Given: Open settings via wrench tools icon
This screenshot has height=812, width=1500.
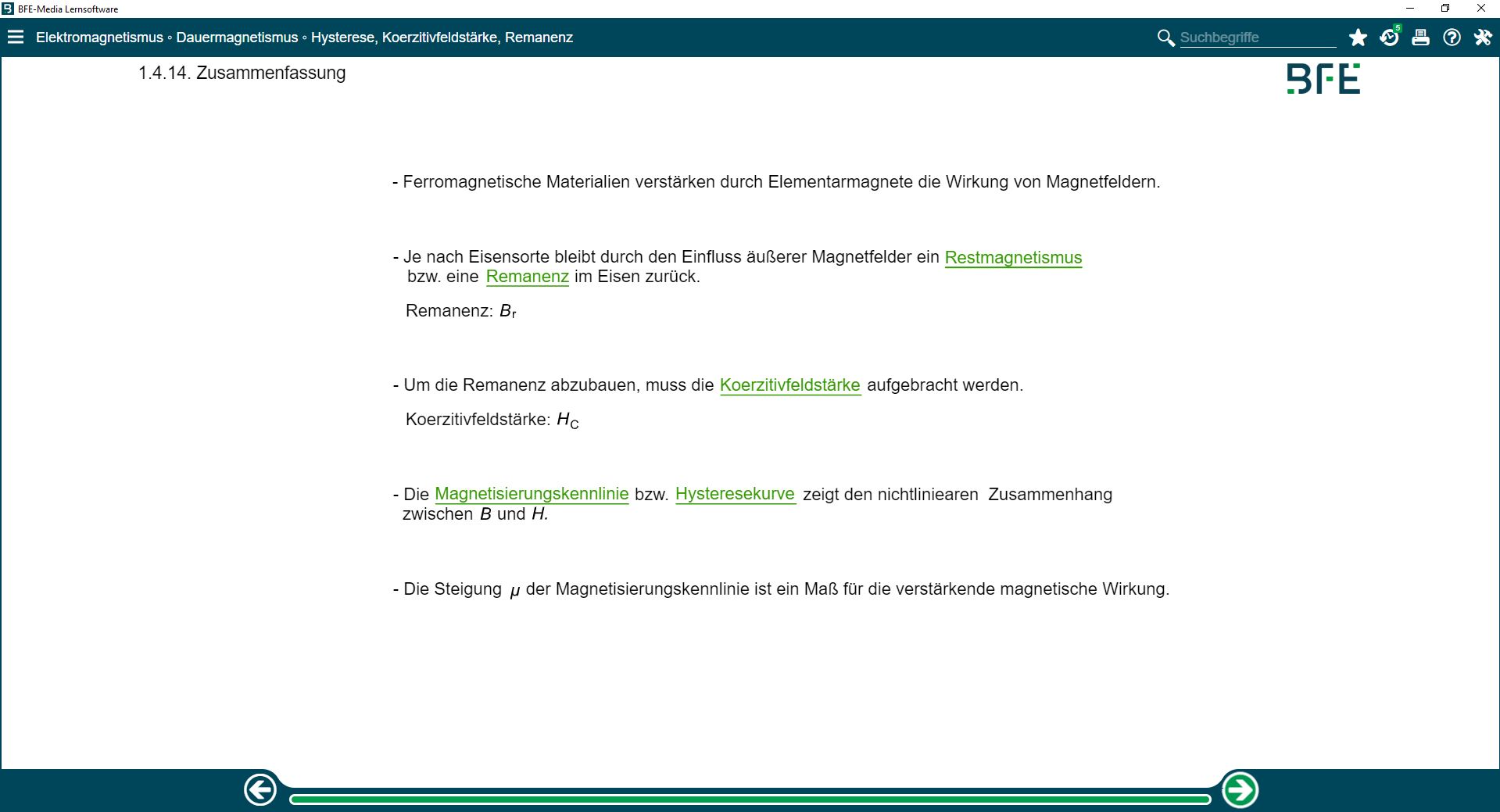Looking at the screenshot, I should 1483,38.
